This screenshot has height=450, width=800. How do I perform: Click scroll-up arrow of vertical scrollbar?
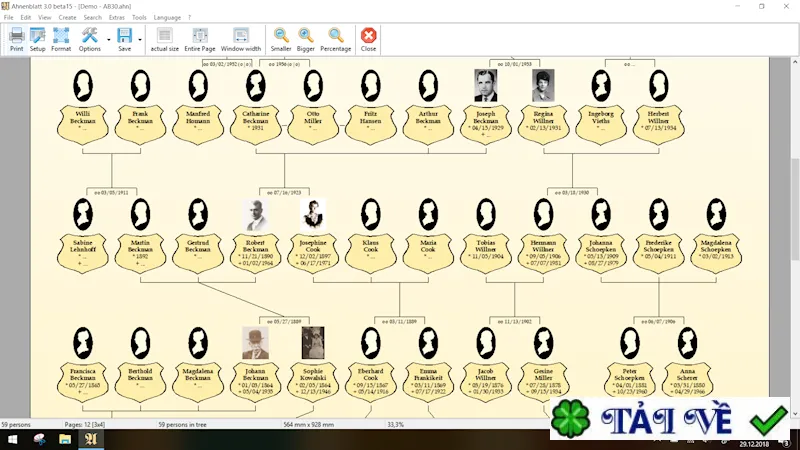pos(795,62)
